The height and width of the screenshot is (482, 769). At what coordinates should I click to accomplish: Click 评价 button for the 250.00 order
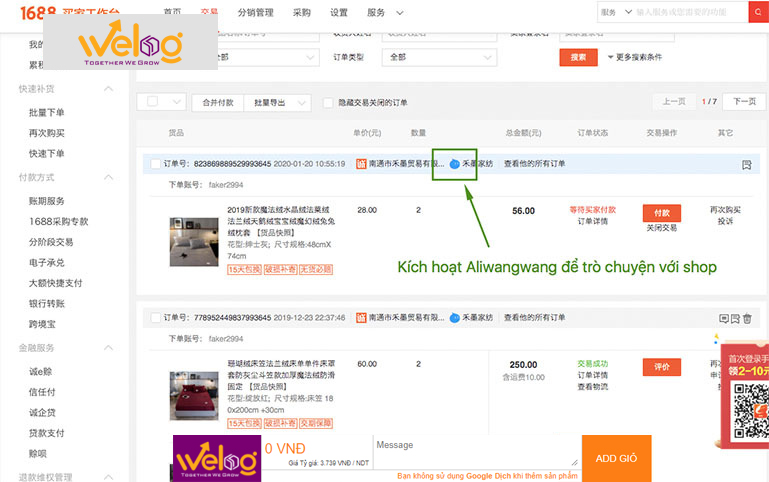coord(662,367)
